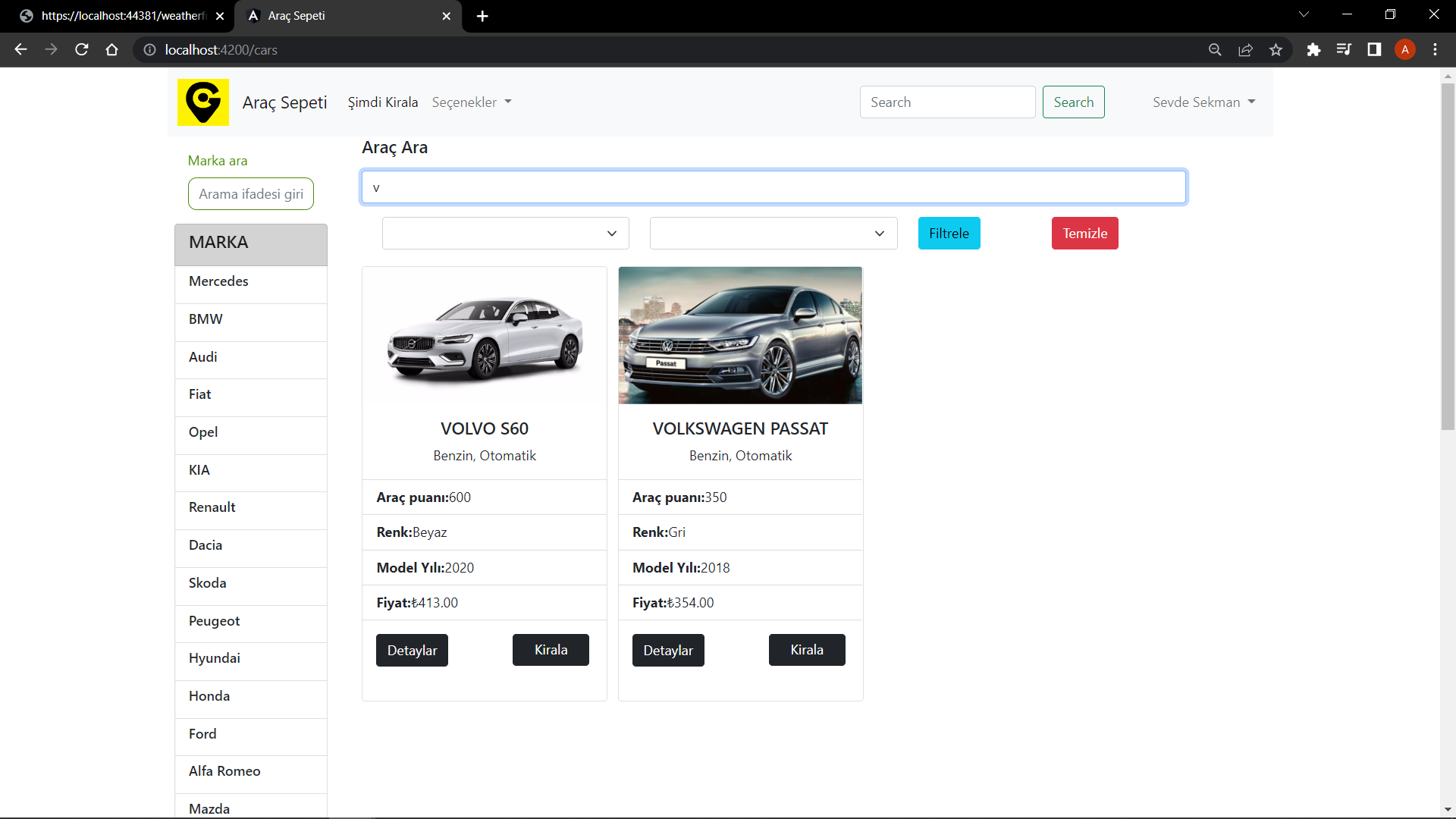This screenshot has width=1456, height=819.
Task: Click the Volkswagen Passat car image
Action: pos(740,335)
